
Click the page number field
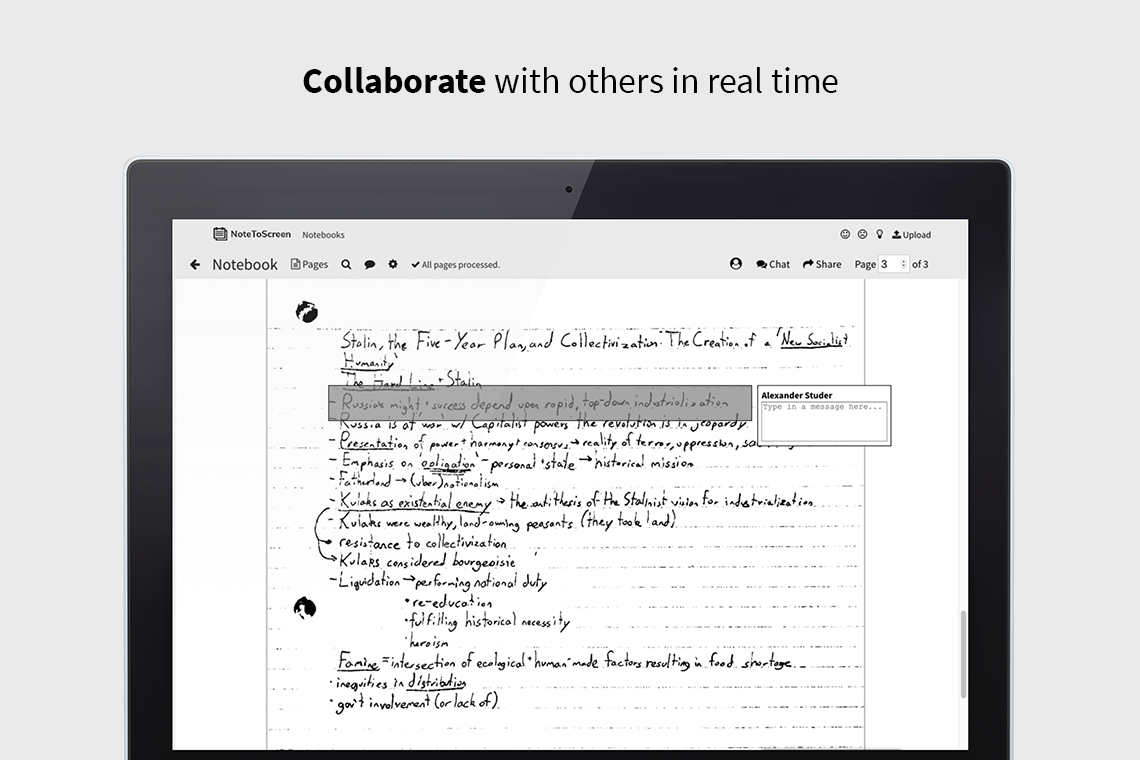[894, 264]
